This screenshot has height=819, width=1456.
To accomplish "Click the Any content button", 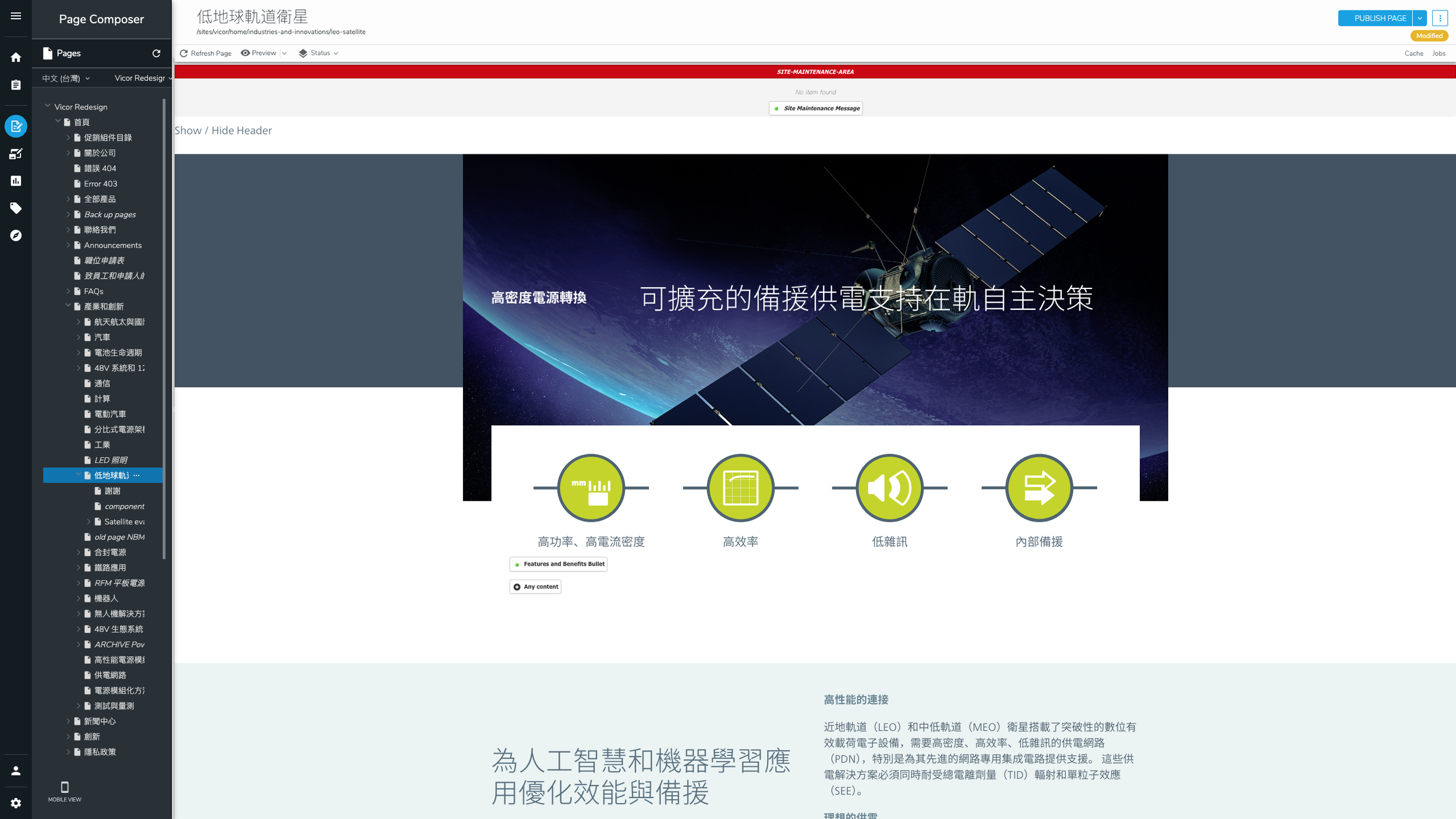I will coord(535,587).
